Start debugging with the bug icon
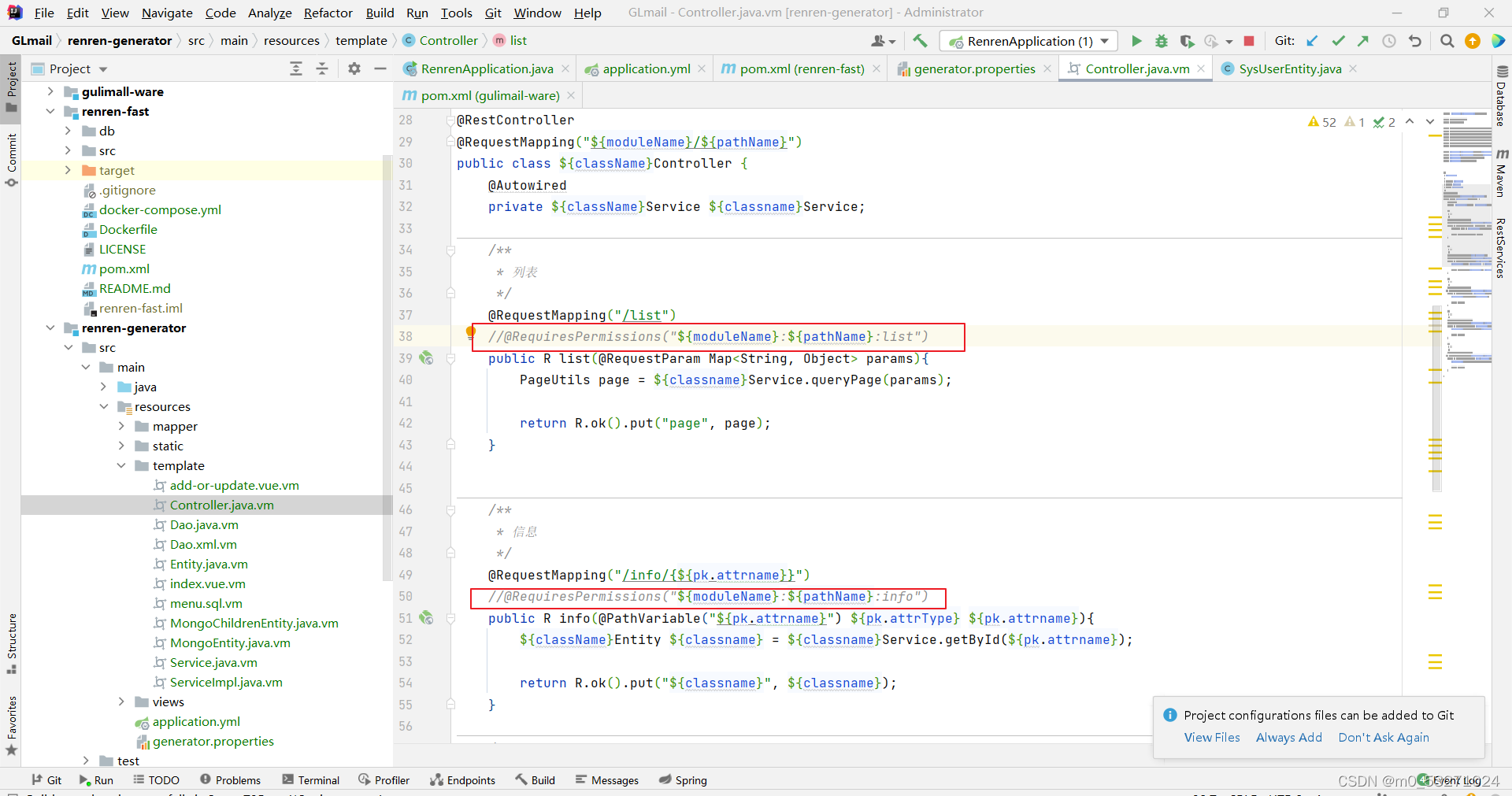The width and height of the screenshot is (1512, 796). (1162, 41)
